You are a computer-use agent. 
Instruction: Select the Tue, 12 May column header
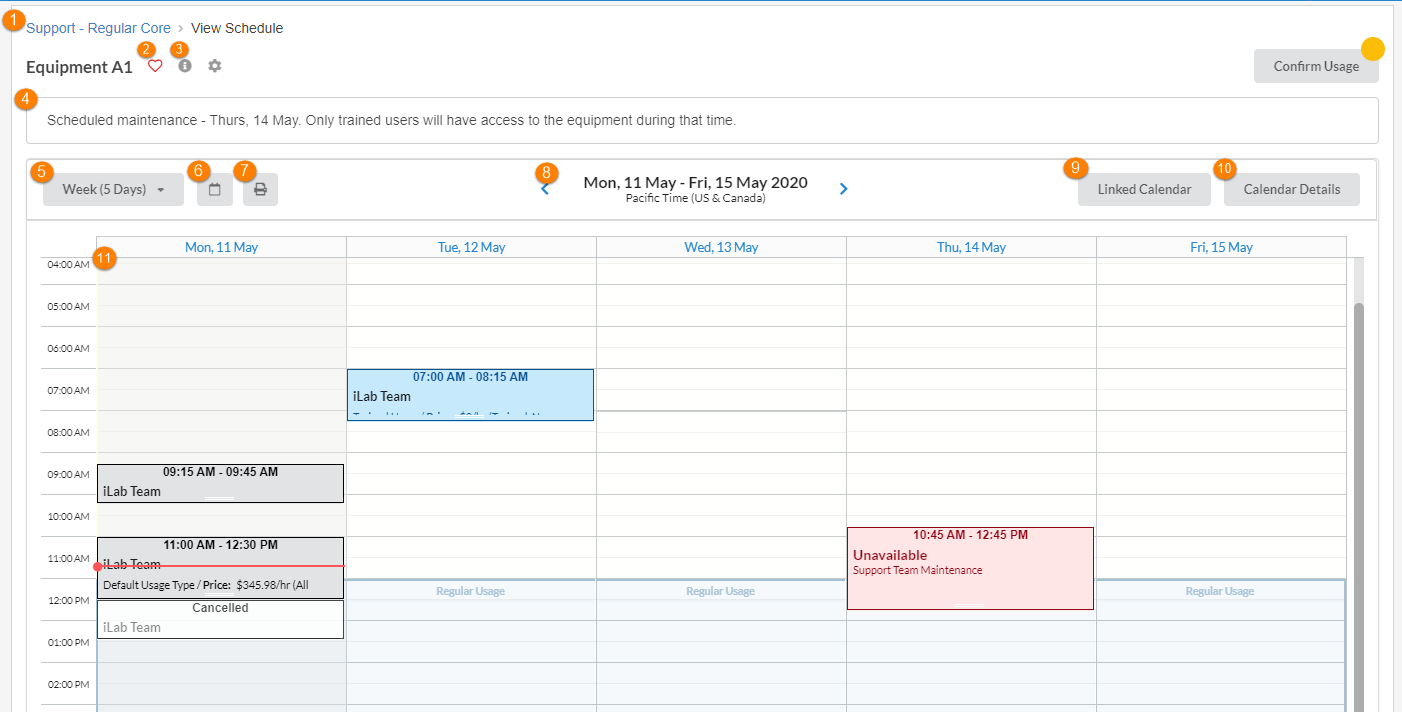[471, 247]
